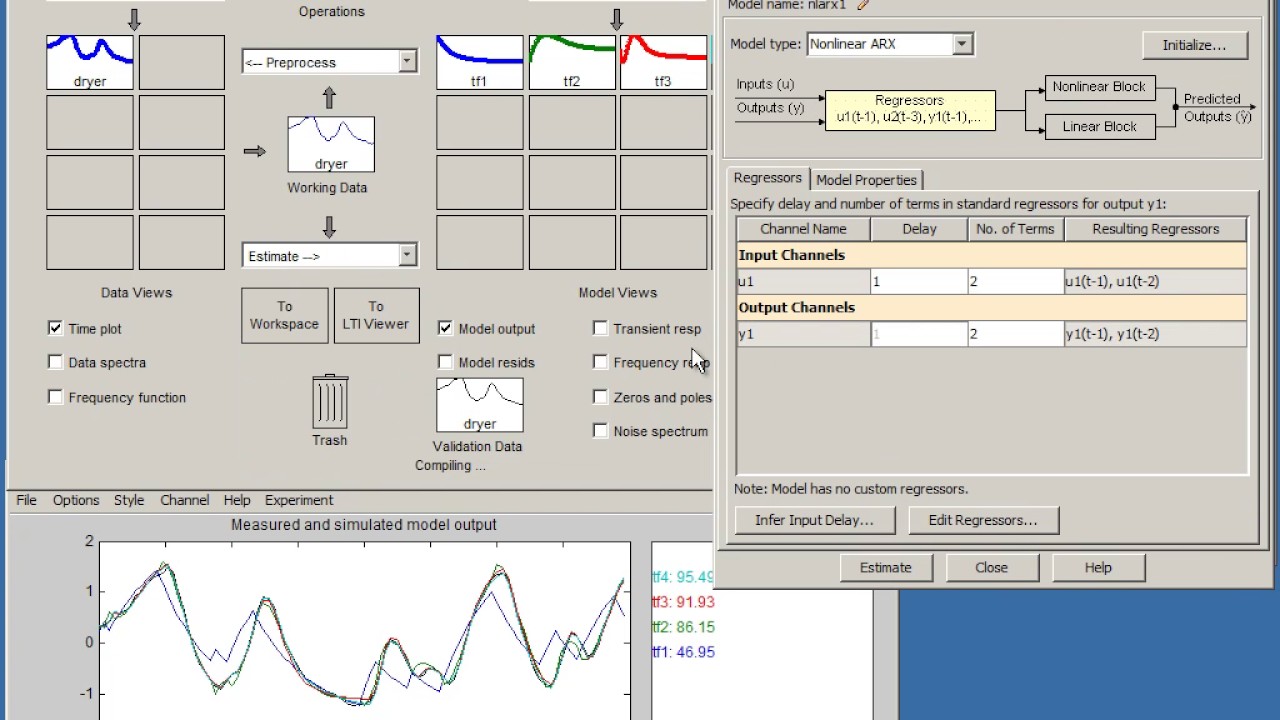Select the tf4 legend entry
The image size is (1280, 720).
(x=683, y=577)
